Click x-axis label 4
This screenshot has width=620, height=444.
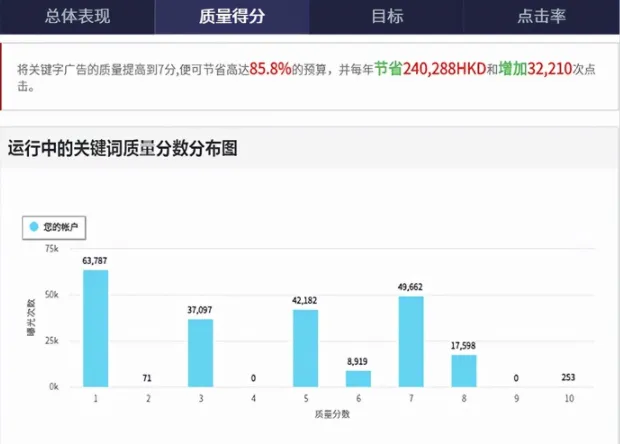click(x=253, y=399)
